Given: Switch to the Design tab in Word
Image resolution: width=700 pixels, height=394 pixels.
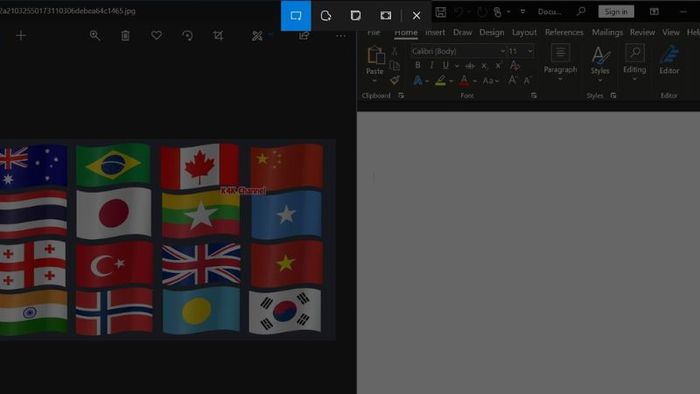Looking at the screenshot, I should click(x=492, y=32).
